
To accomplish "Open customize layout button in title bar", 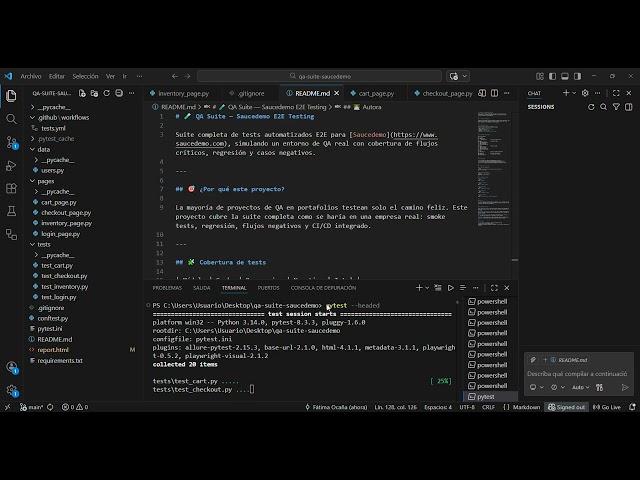I will pos(540,76).
